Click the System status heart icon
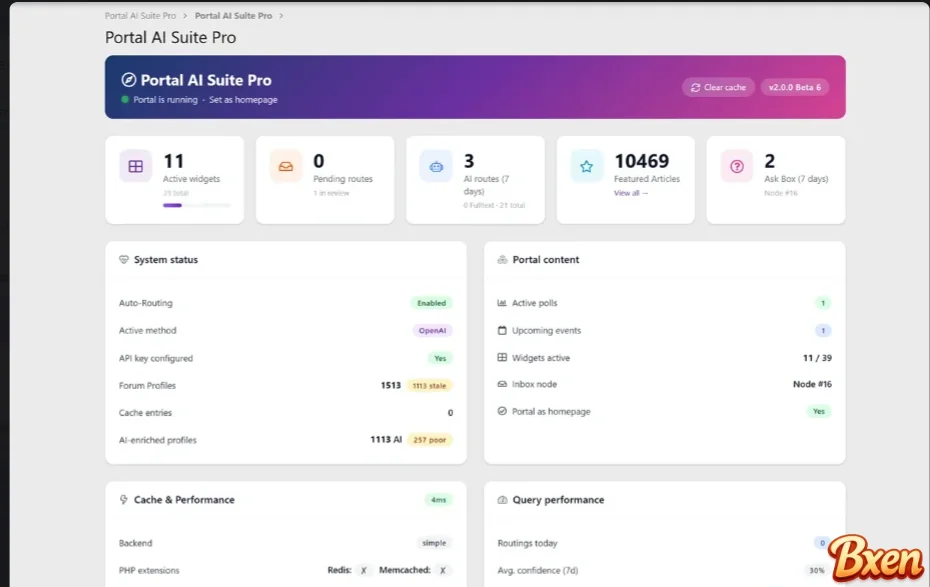This screenshot has width=930, height=587. [x=123, y=260]
